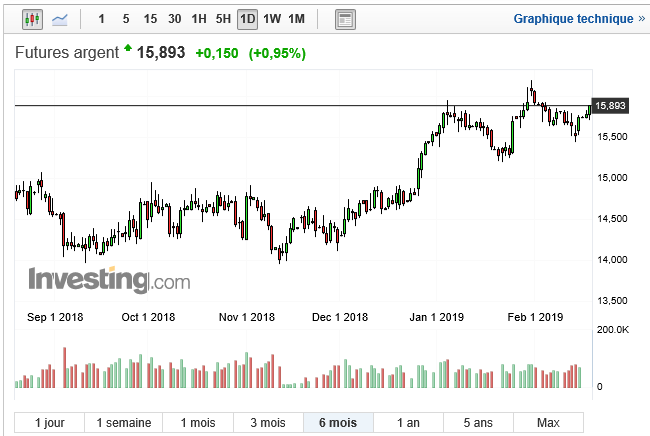
Task: Choose the 1H interval
Action: [199, 19]
